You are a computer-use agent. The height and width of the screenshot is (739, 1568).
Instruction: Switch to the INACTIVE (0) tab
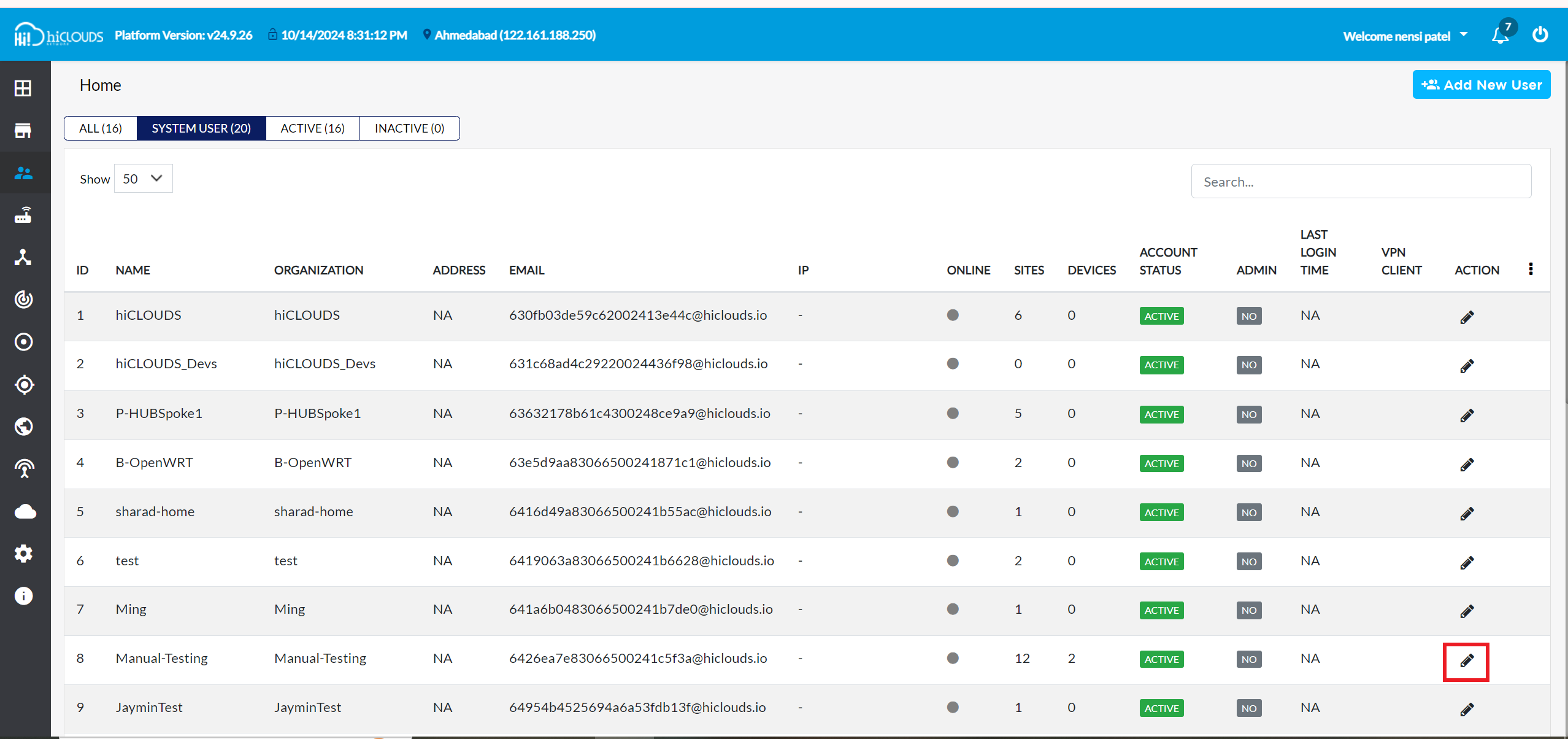tap(409, 128)
